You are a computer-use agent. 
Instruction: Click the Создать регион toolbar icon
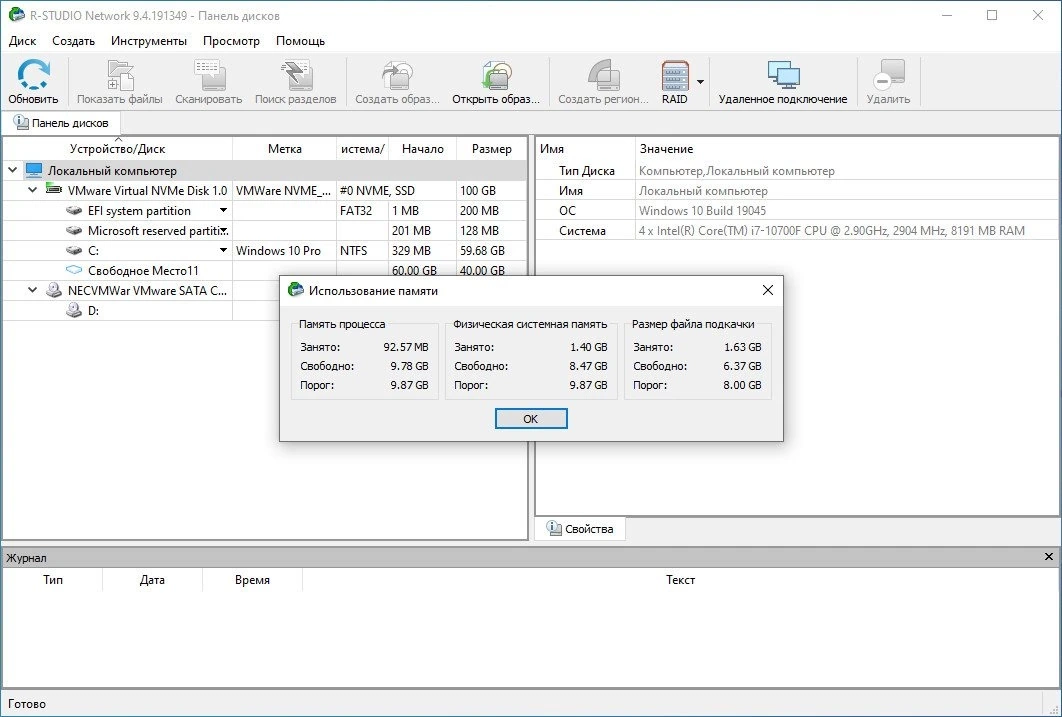click(603, 74)
